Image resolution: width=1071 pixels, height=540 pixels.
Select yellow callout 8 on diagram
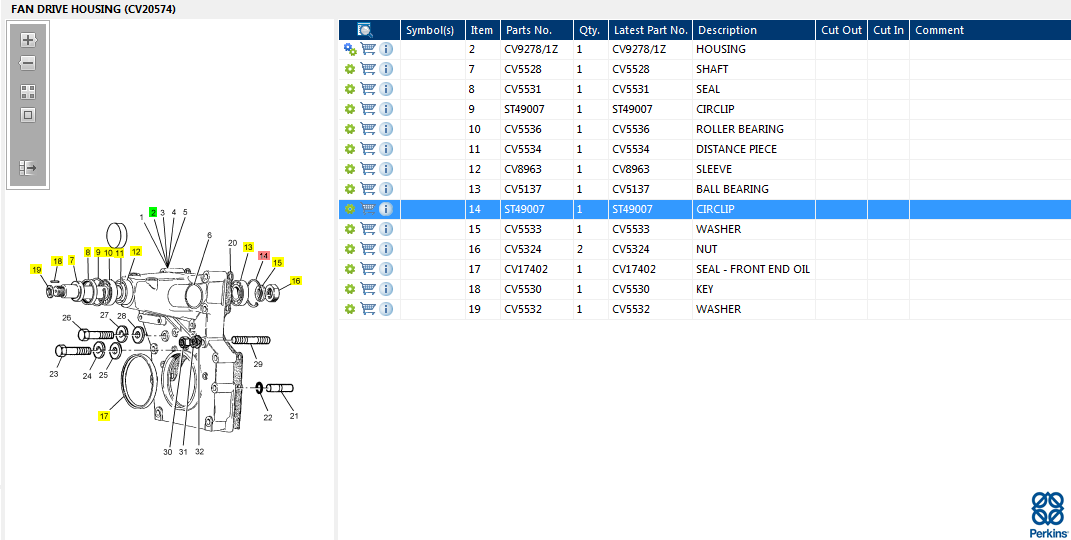click(x=87, y=252)
